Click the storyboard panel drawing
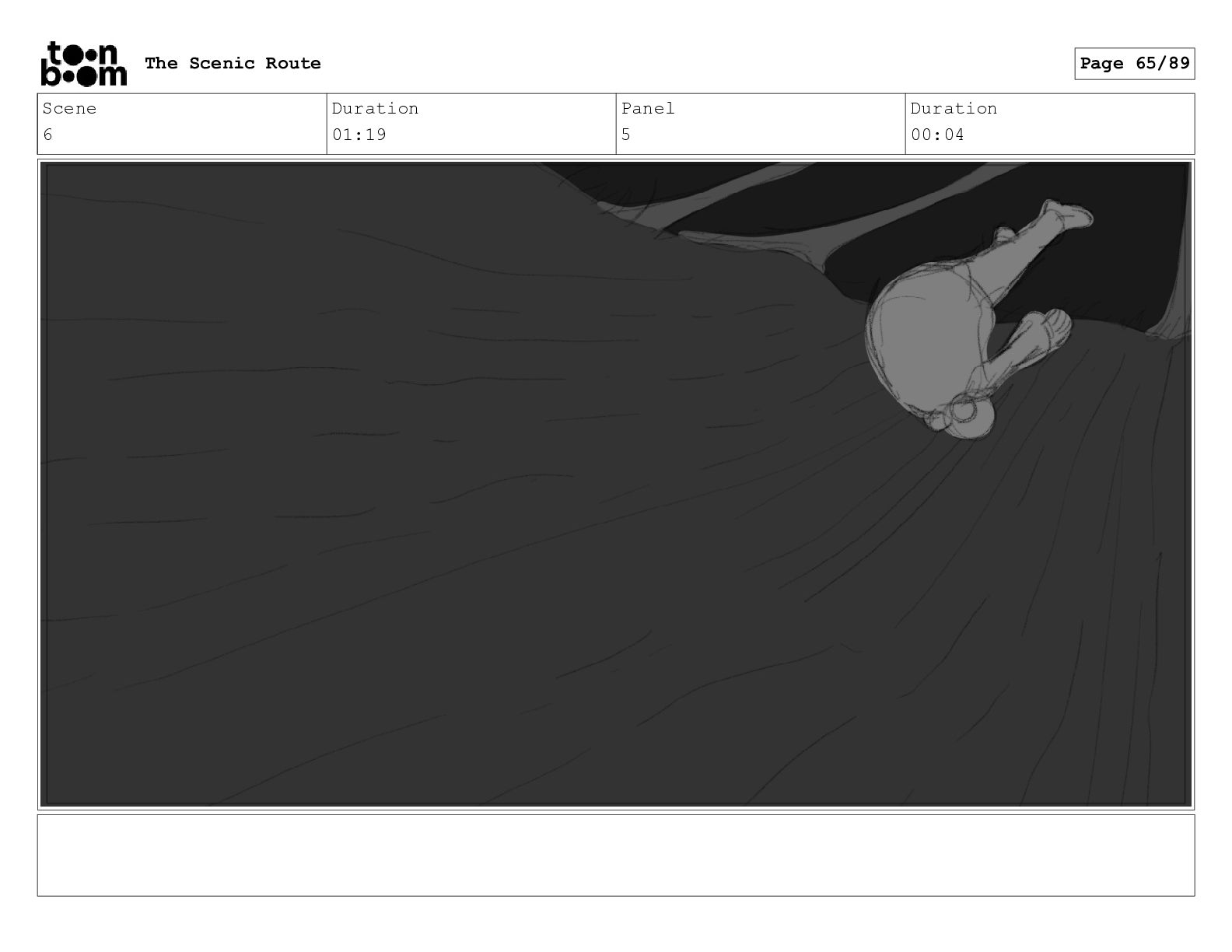1232x952 pixels. 616,484
